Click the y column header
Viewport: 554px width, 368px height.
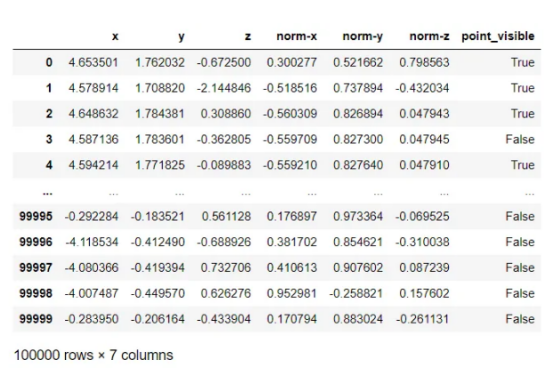181,37
